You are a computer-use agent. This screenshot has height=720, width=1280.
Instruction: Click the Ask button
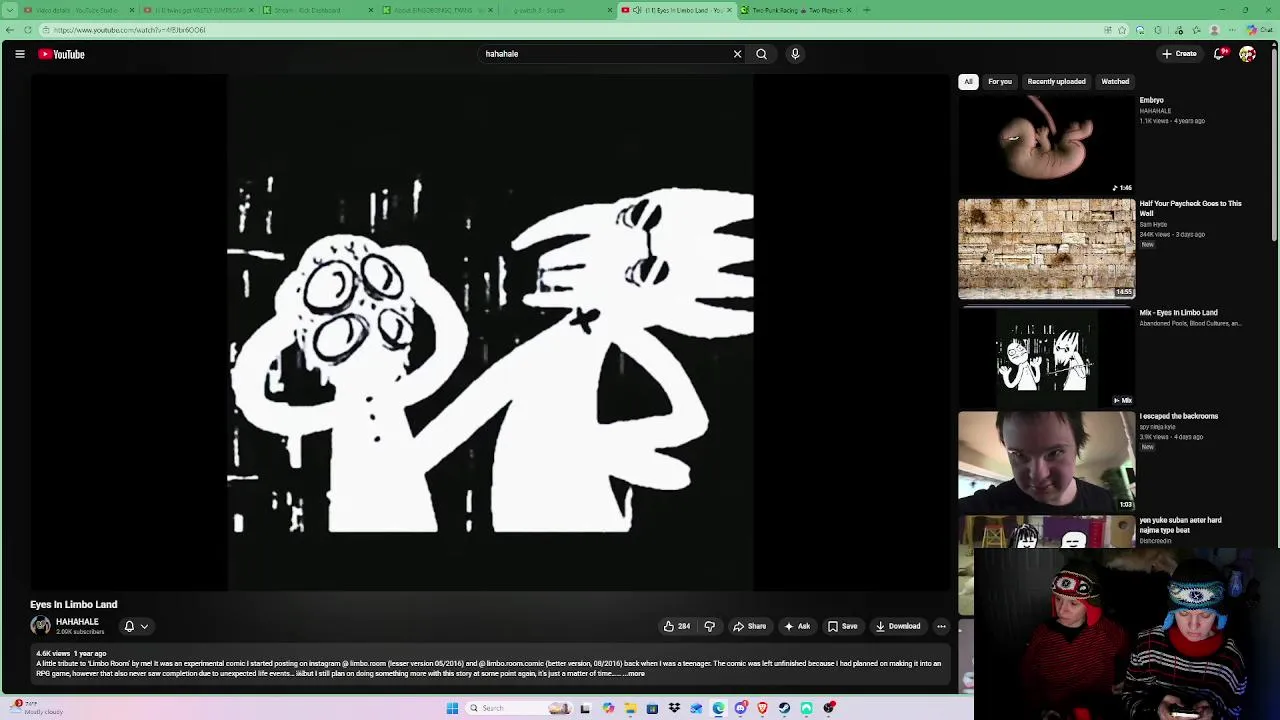(x=797, y=626)
